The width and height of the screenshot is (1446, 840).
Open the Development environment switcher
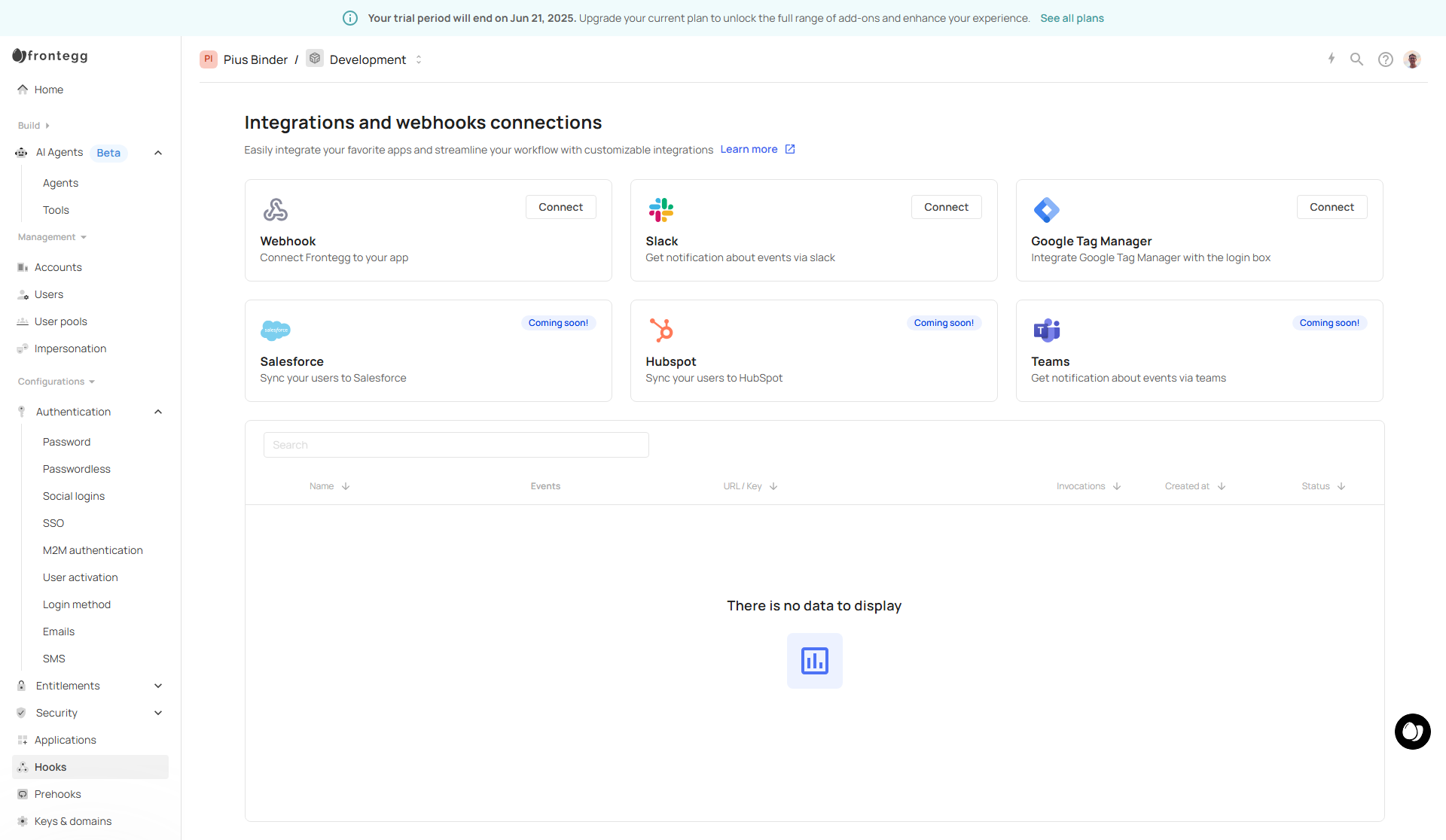click(x=419, y=59)
